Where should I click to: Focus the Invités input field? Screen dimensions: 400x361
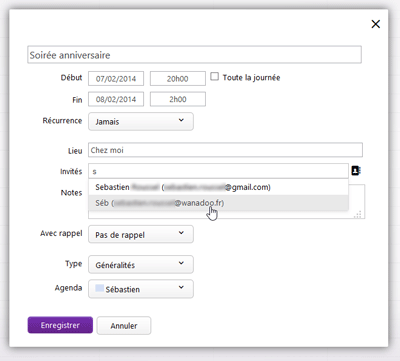click(218, 171)
